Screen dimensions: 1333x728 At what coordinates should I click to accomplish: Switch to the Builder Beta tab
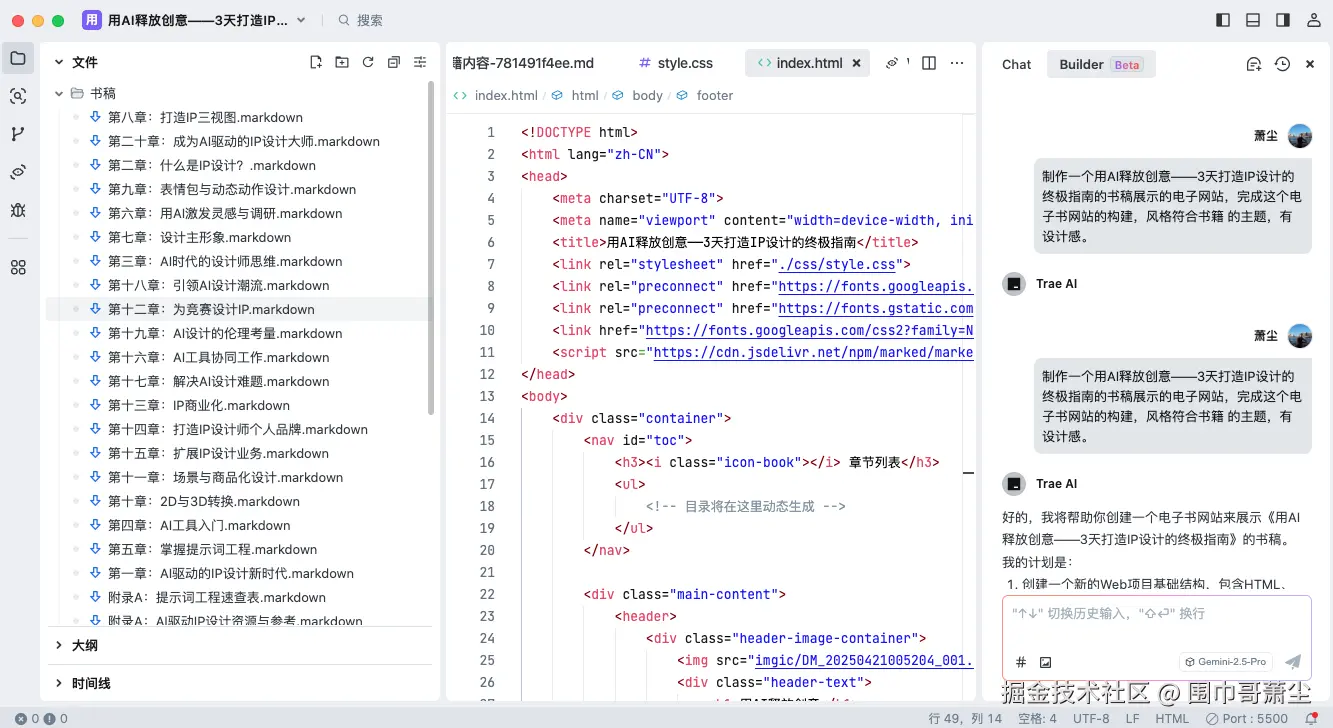click(x=1100, y=64)
